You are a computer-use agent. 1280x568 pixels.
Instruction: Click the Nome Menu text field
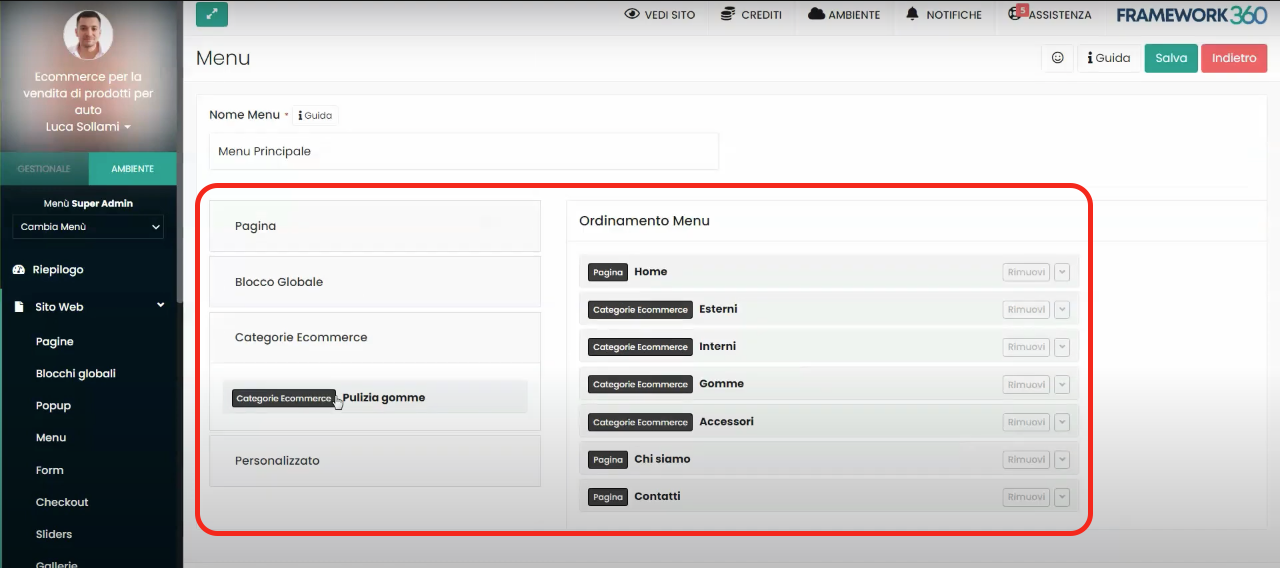coord(464,152)
